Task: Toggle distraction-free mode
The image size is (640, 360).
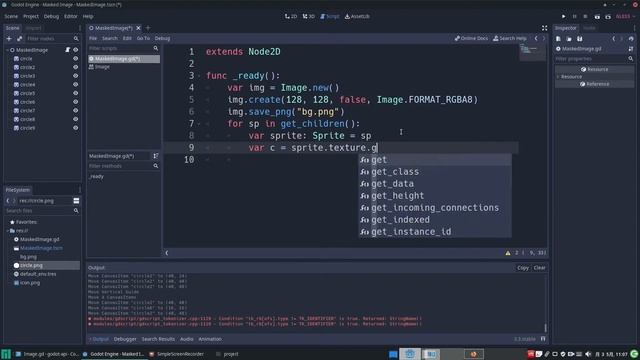Action: pos(544,28)
